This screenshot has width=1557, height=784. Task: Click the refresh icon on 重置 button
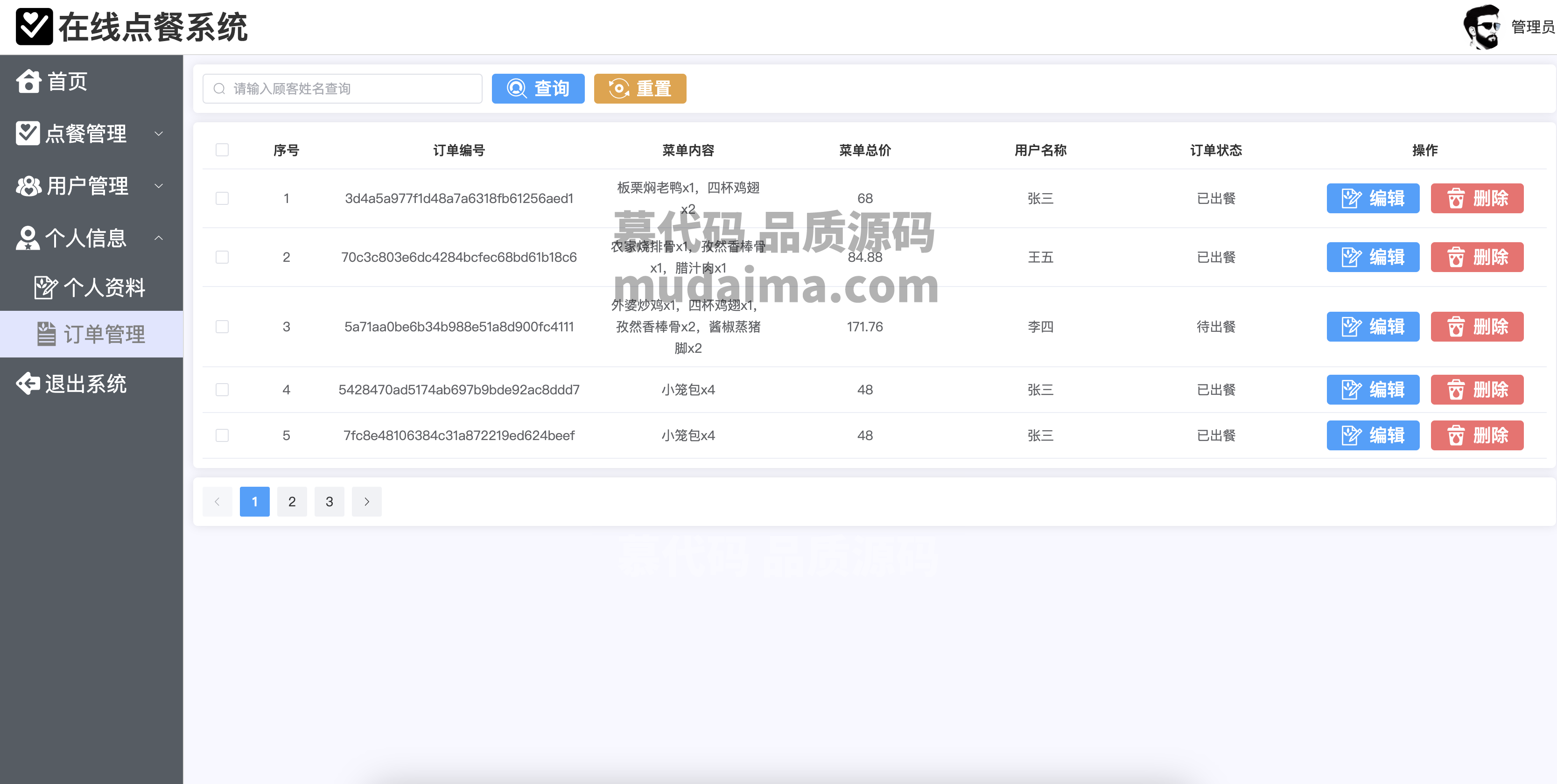(x=618, y=88)
